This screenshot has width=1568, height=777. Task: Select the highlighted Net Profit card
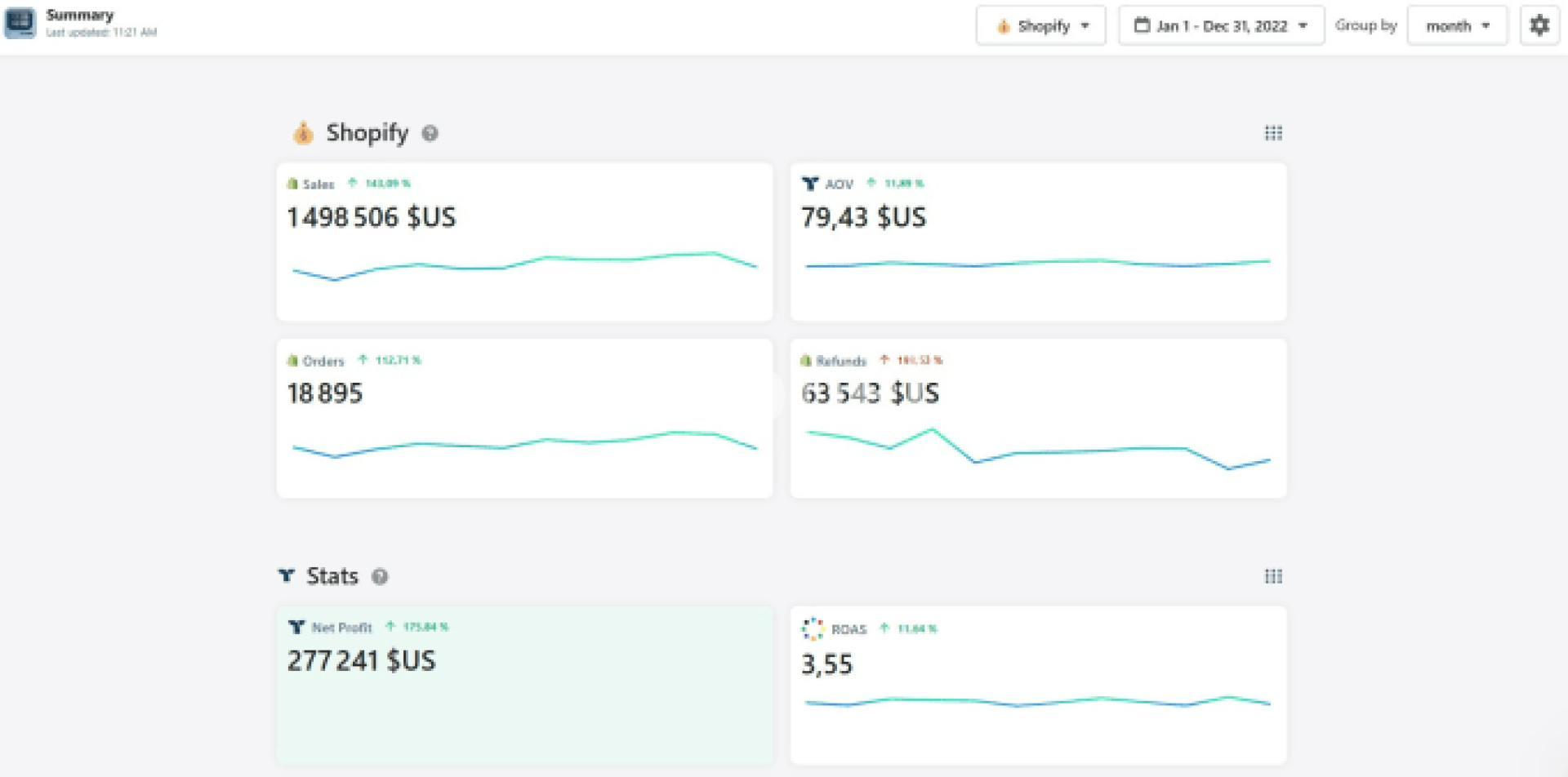click(524, 686)
